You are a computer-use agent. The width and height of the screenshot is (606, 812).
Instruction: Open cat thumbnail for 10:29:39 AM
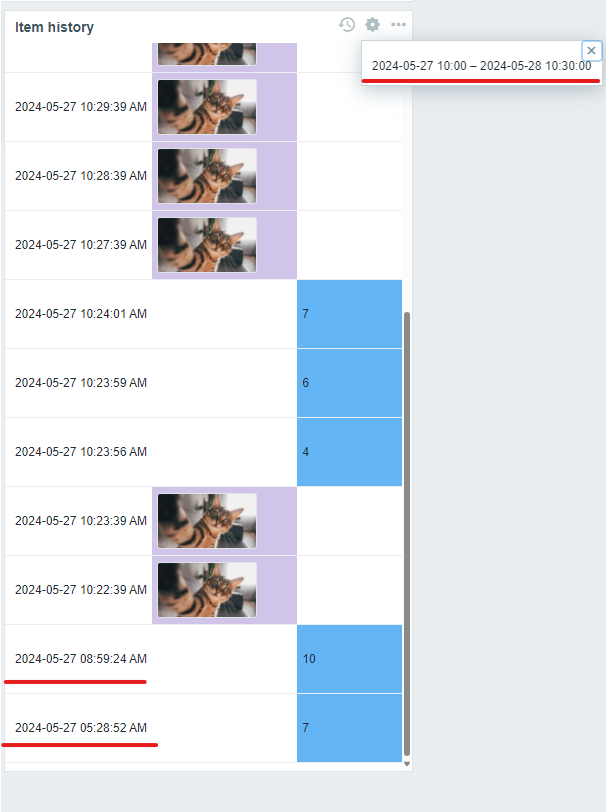[207, 107]
